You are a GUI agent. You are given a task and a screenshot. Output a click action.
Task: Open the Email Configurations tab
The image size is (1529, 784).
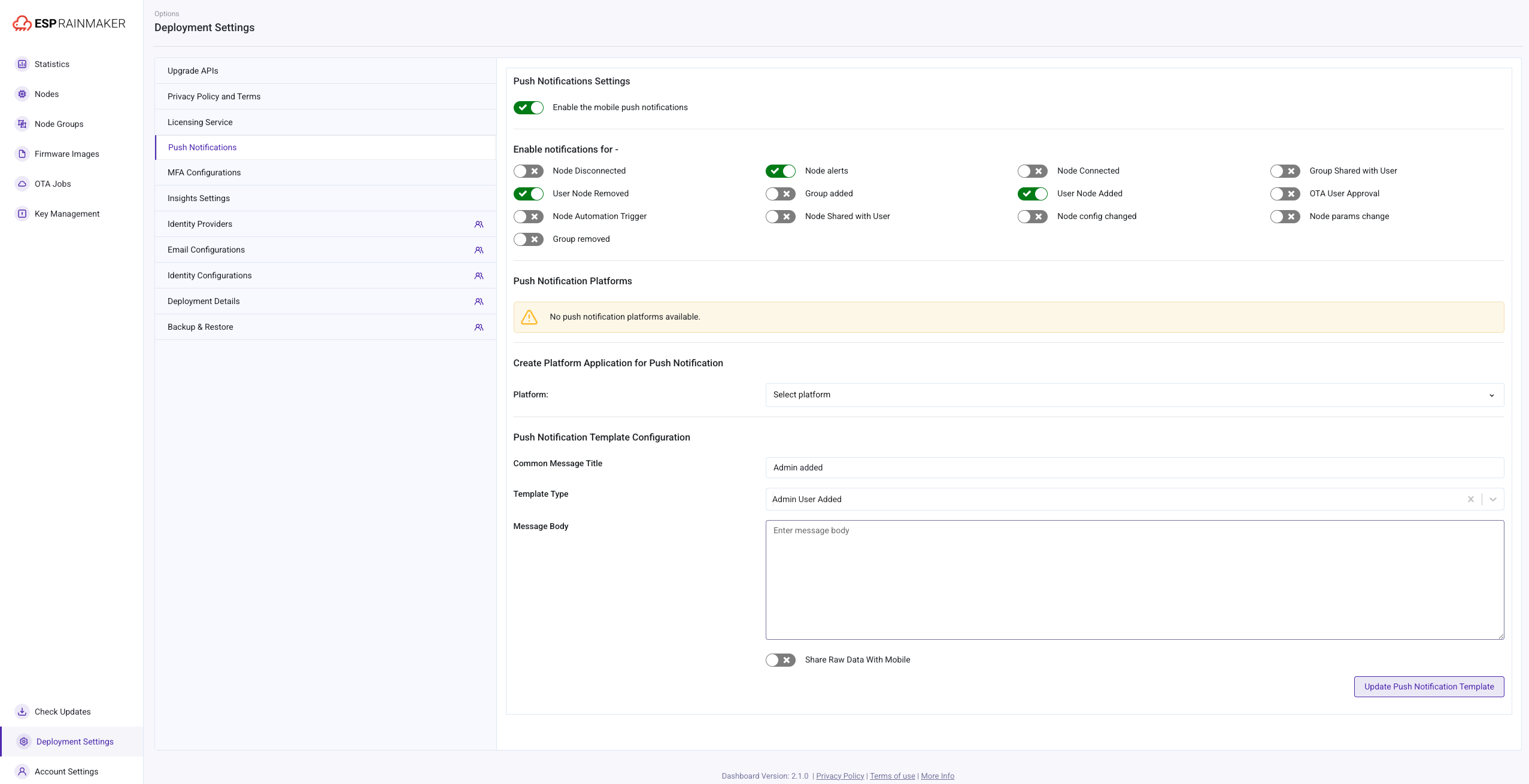pyautogui.click(x=326, y=250)
